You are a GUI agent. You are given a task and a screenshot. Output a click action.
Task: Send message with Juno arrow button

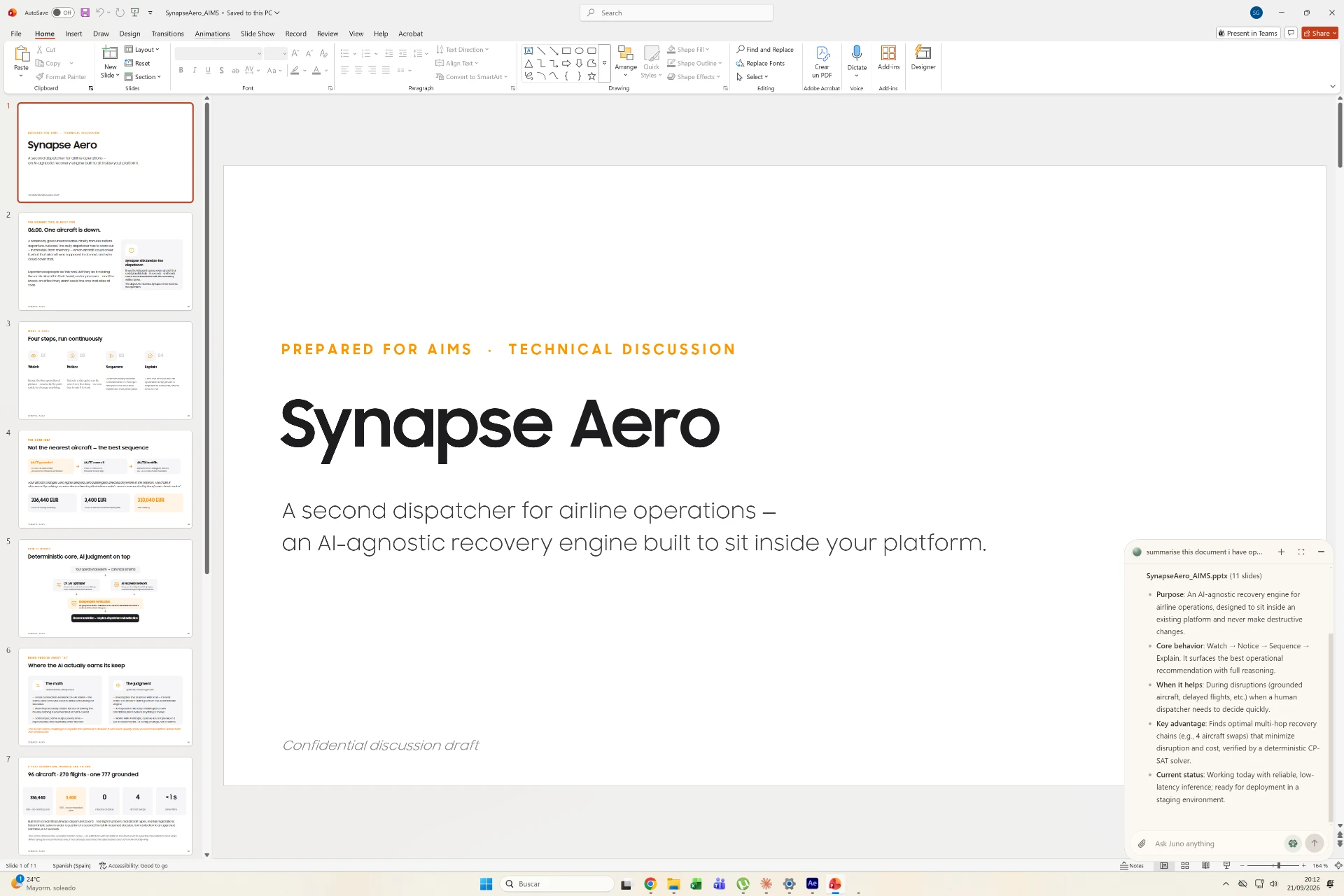1315,843
